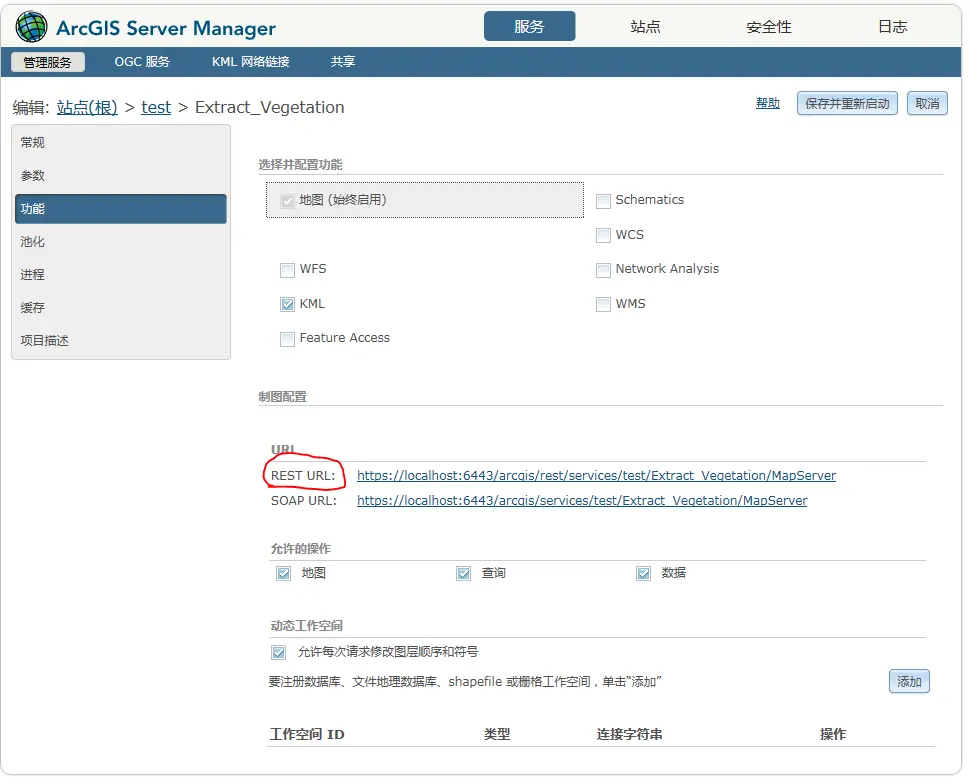970x782 pixels.
Task: Follow the 站点(根) breadcrumb link
Action: [87, 107]
